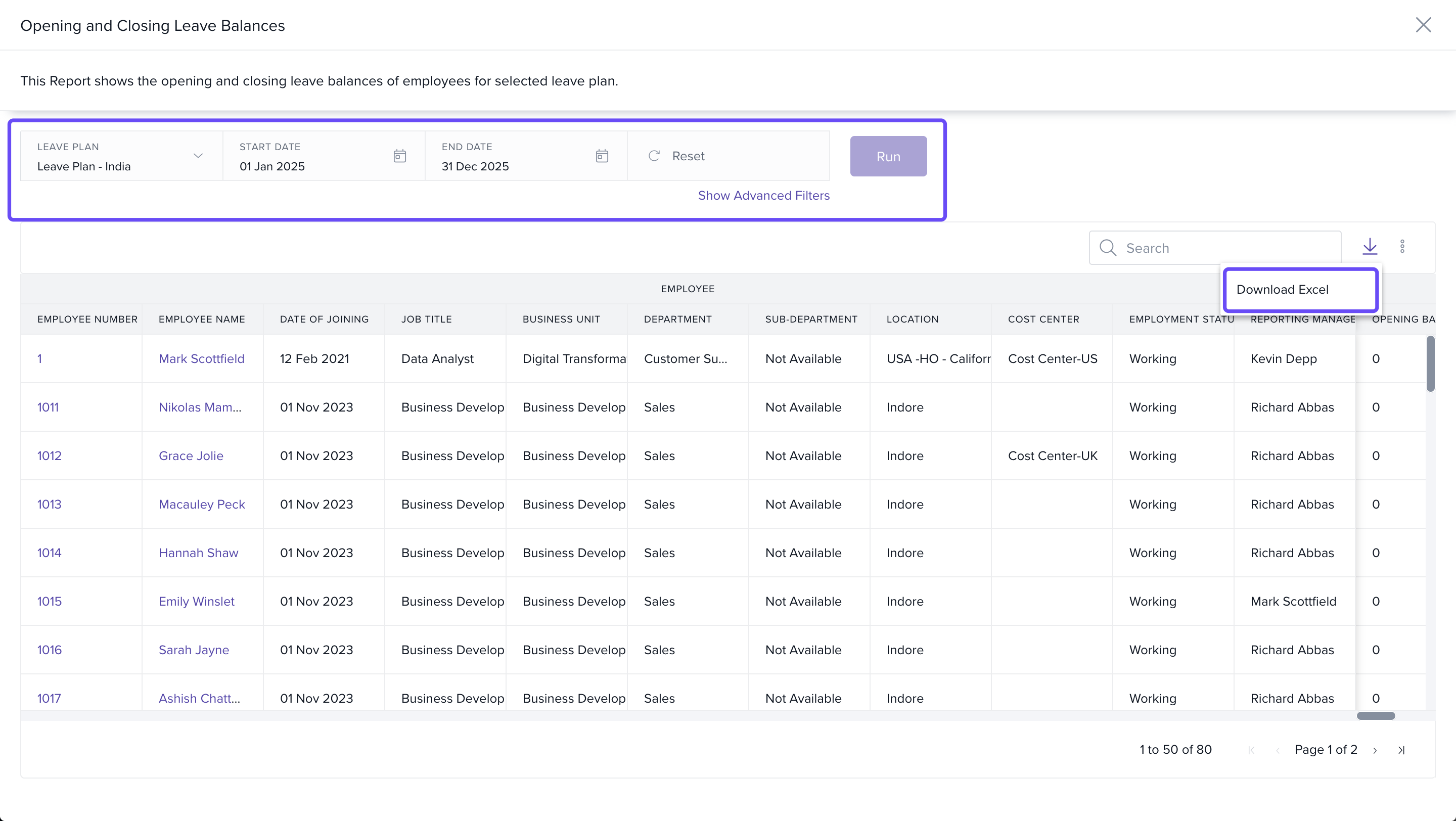Click the vertical table scrollbar thumb
The width and height of the screenshot is (1456, 821).
tap(1430, 364)
